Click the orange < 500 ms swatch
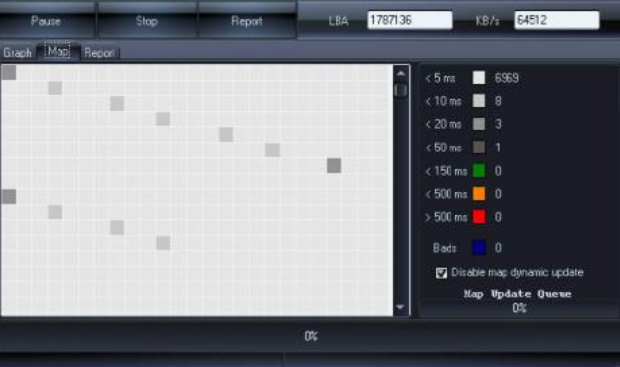The height and width of the screenshot is (367, 620). pyautogui.click(x=479, y=194)
